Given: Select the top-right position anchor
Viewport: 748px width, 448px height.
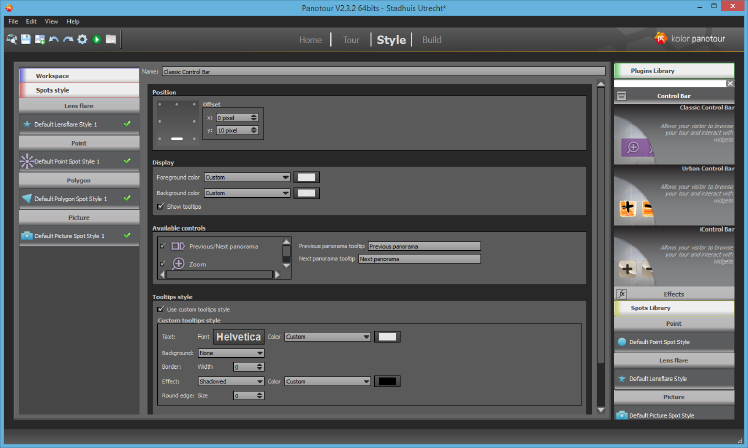Looking at the screenshot, I should (x=194, y=104).
